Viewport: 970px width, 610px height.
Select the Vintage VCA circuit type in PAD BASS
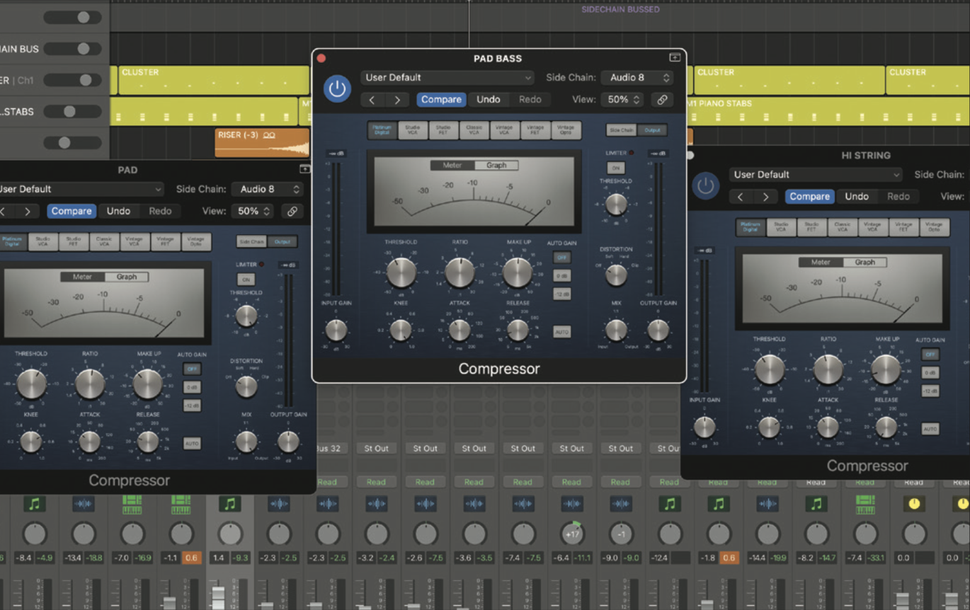pos(503,130)
